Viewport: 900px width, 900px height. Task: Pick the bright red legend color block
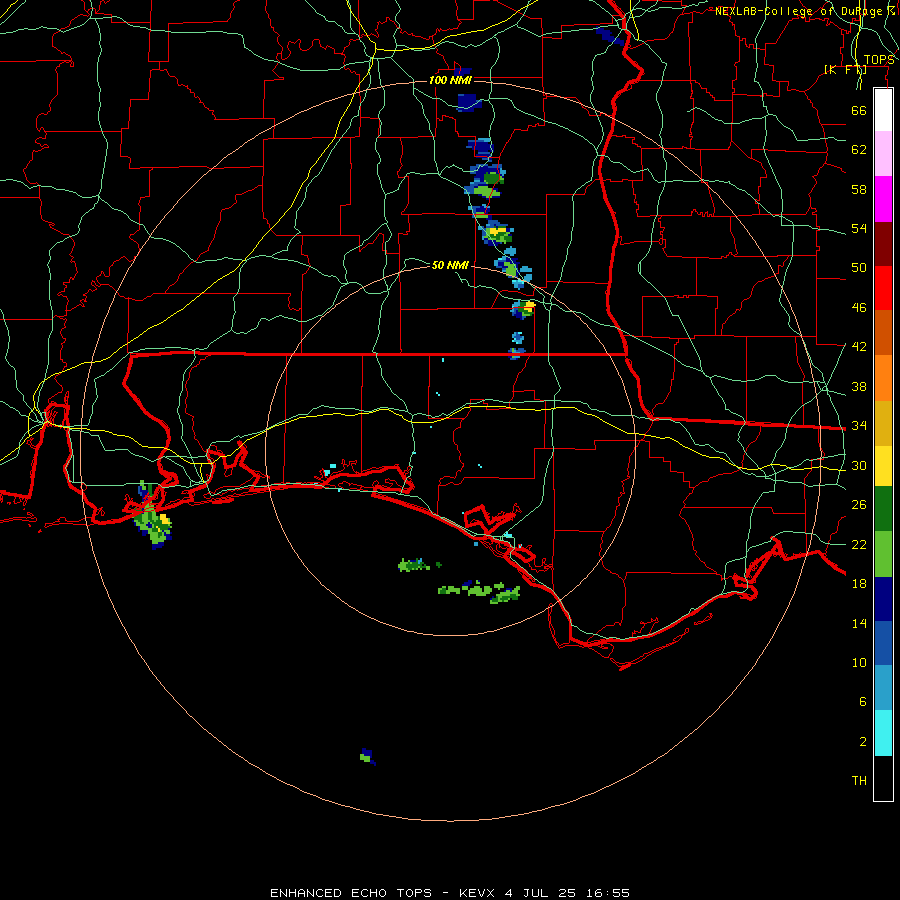[x=883, y=288]
